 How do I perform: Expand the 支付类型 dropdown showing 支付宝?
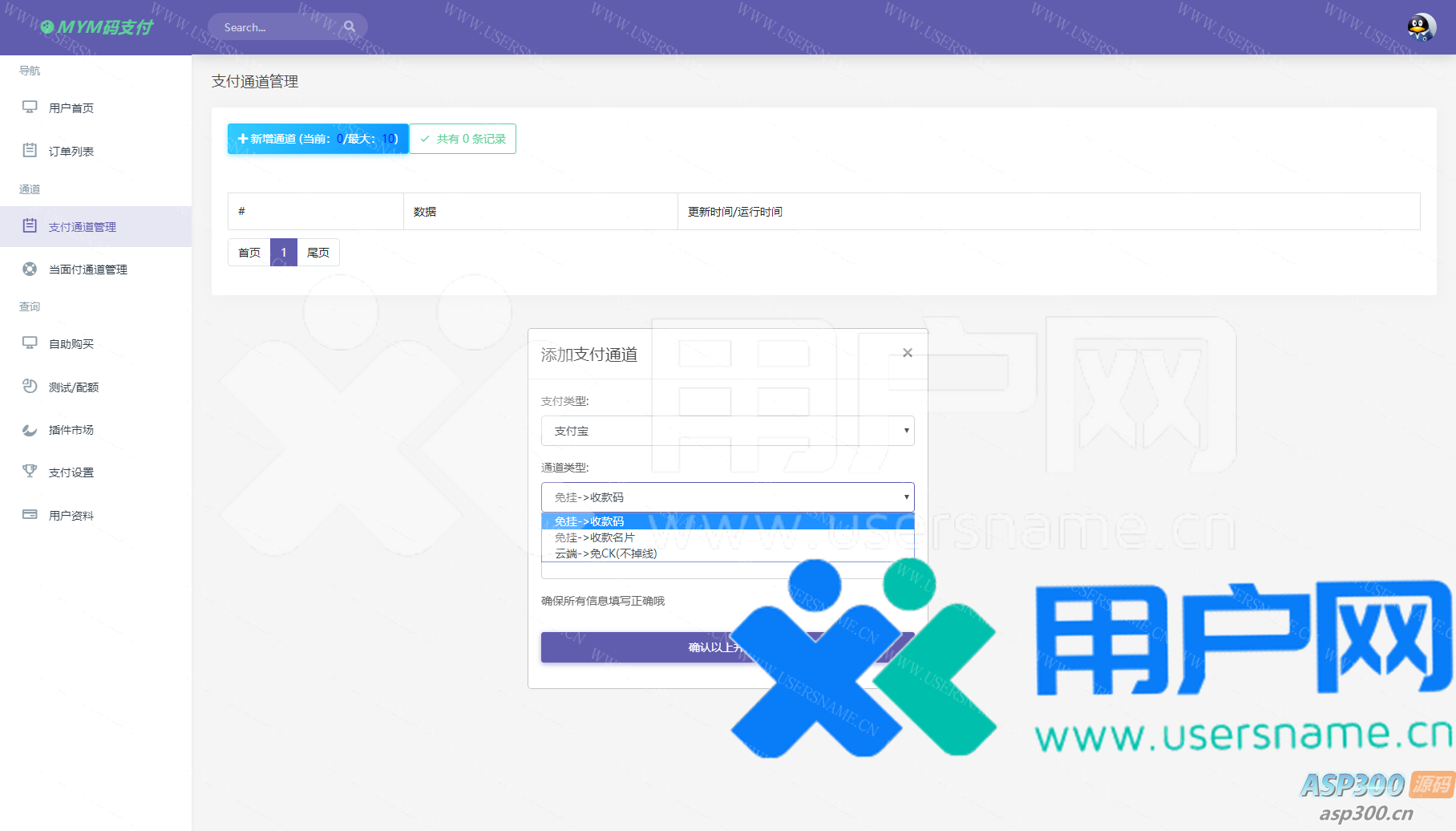point(727,431)
